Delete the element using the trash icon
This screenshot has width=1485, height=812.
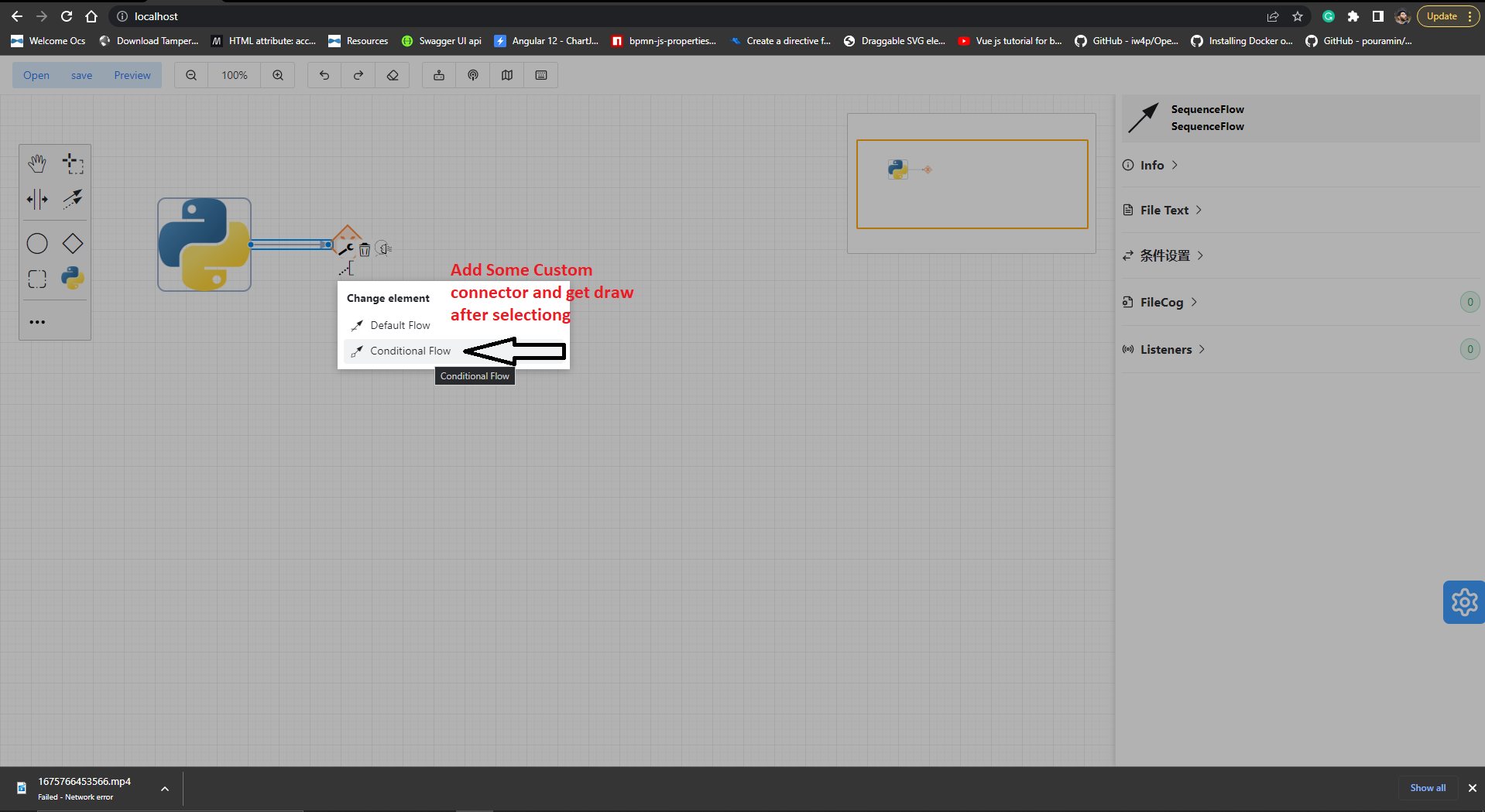point(364,249)
